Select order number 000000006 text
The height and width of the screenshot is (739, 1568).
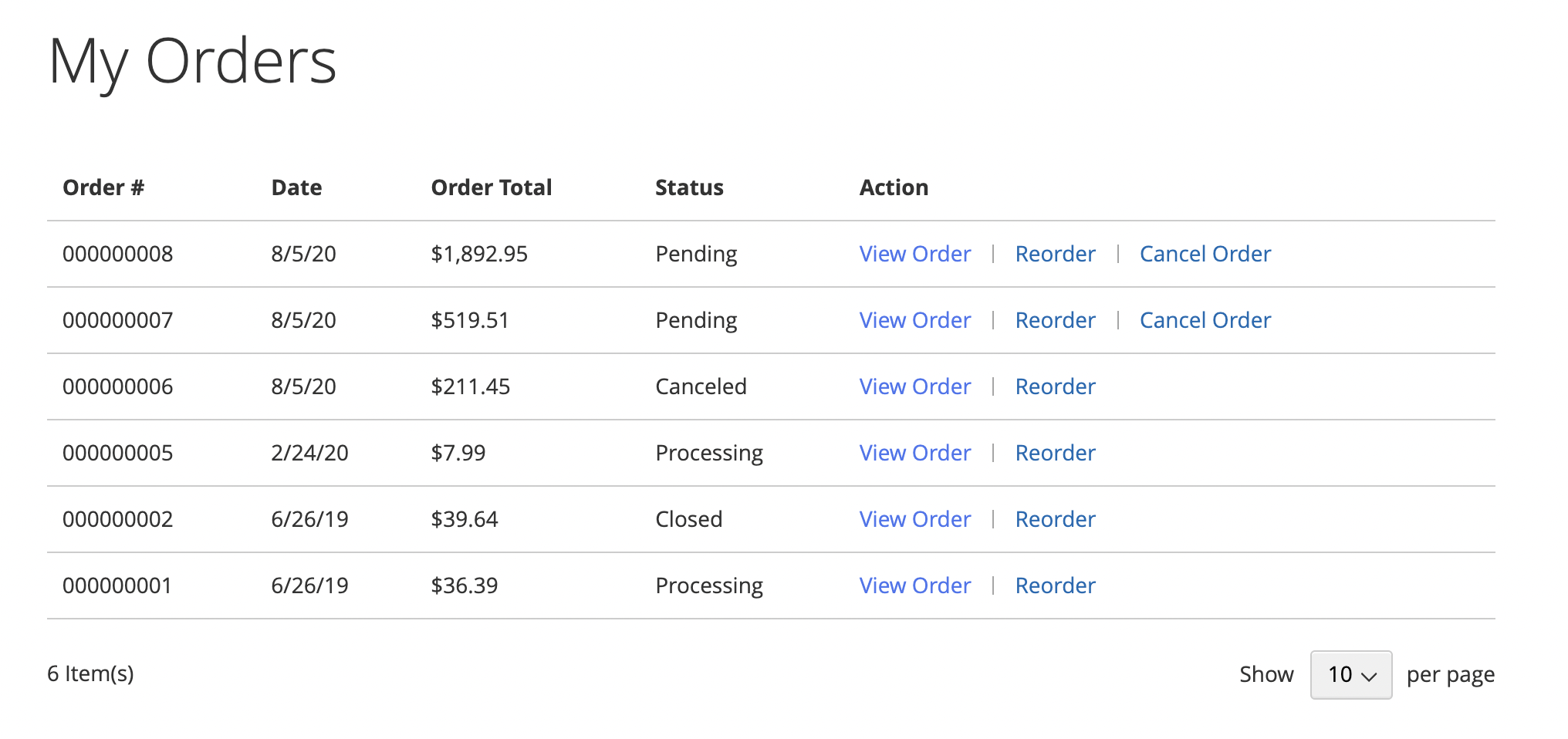pyautogui.click(x=117, y=386)
